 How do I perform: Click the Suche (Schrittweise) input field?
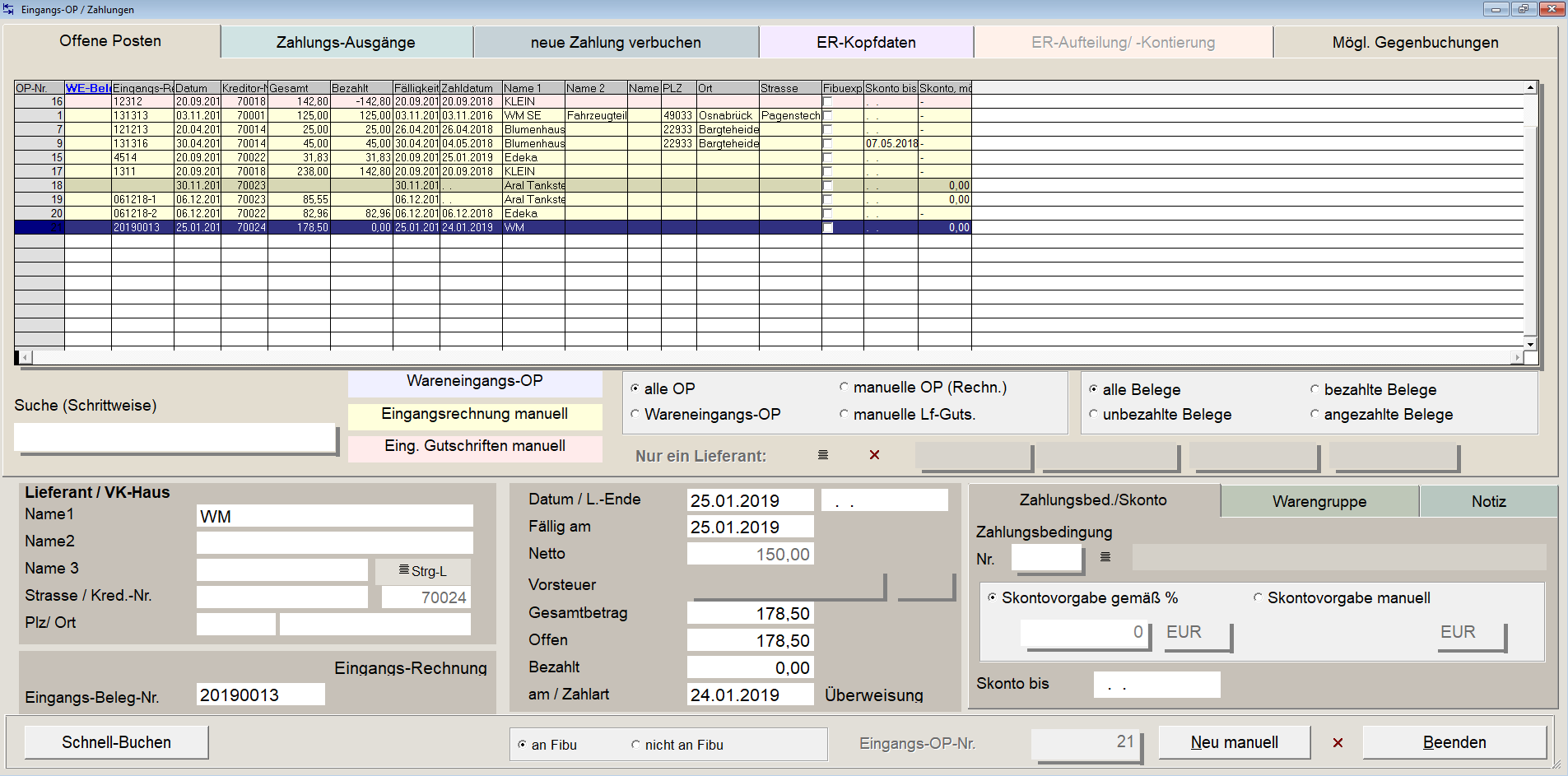(x=175, y=438)
